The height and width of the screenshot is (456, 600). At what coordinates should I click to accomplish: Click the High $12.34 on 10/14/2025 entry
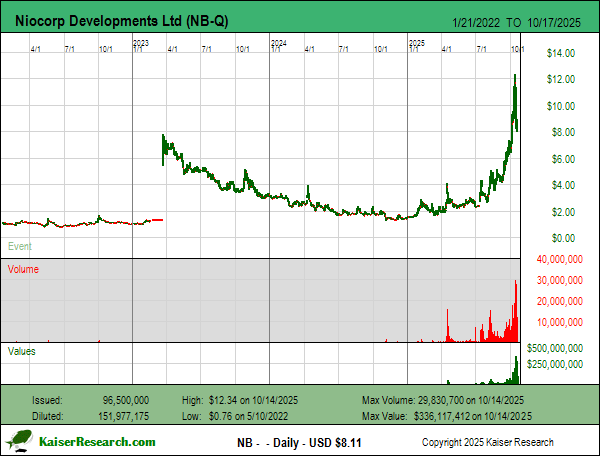click(240, 401)
